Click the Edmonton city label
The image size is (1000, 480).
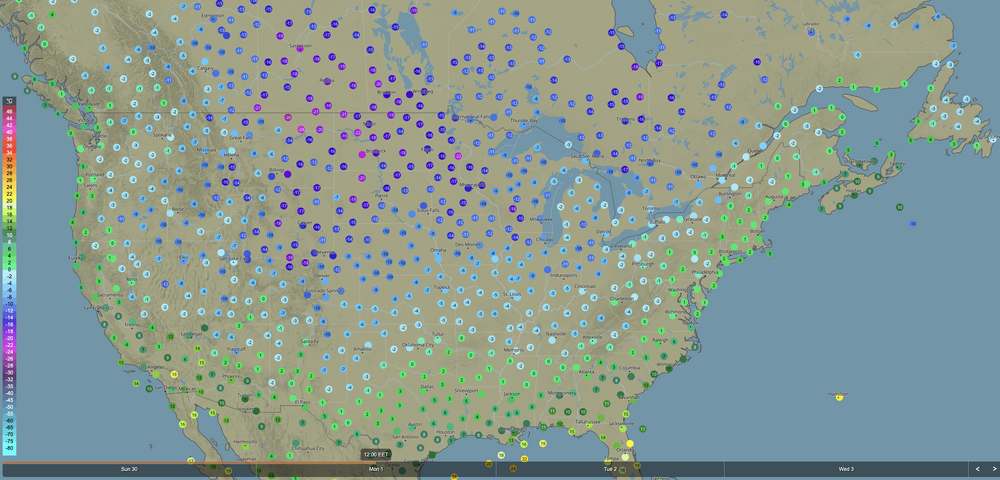click(x=212, y=15)
